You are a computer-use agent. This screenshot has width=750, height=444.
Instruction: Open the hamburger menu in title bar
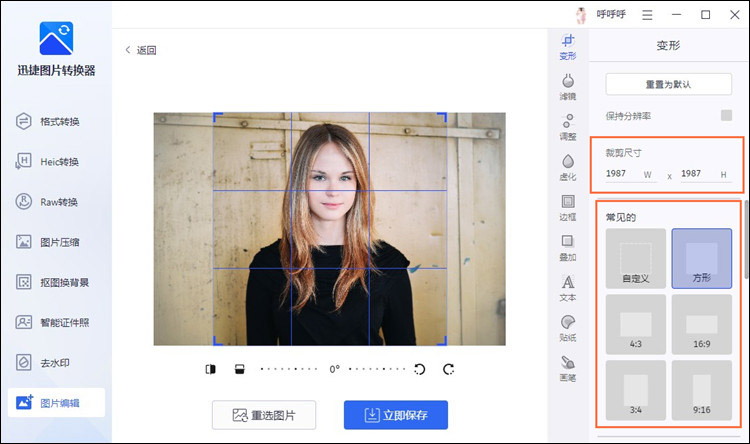648,15
